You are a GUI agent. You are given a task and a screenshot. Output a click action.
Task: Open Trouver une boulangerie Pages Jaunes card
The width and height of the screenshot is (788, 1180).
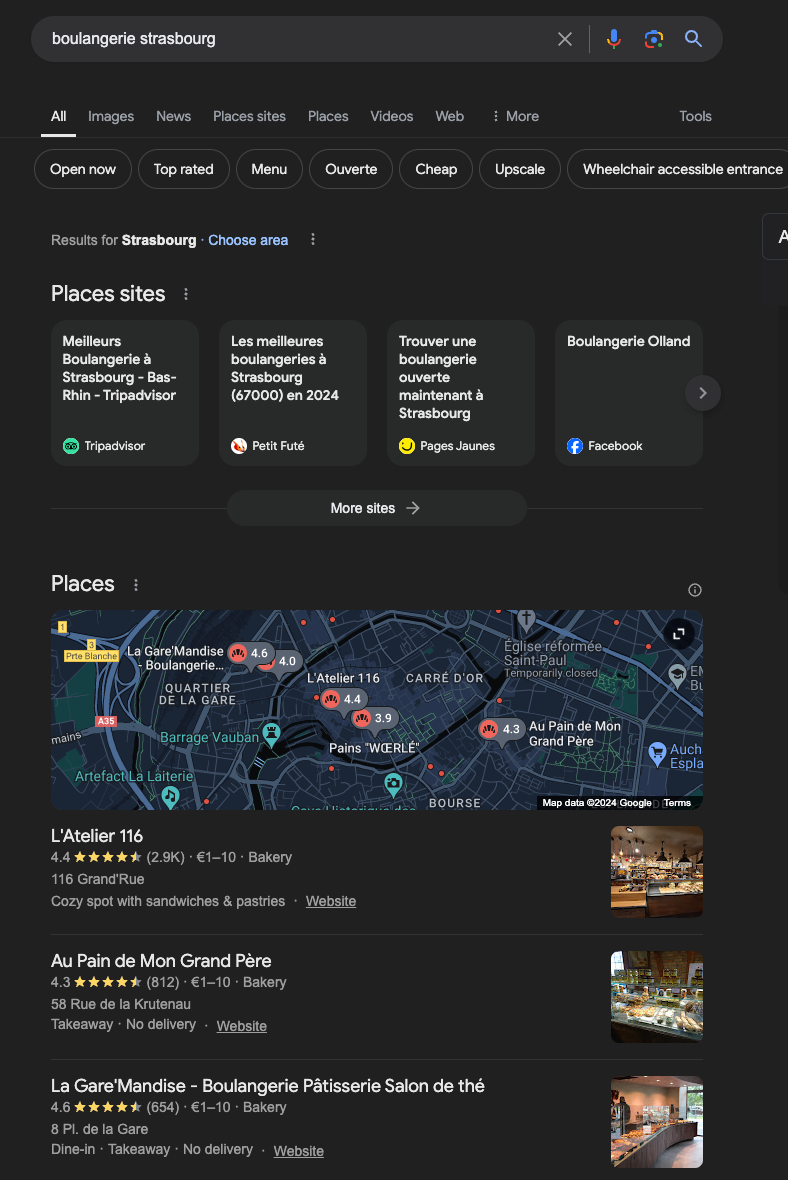coord(461,393)
